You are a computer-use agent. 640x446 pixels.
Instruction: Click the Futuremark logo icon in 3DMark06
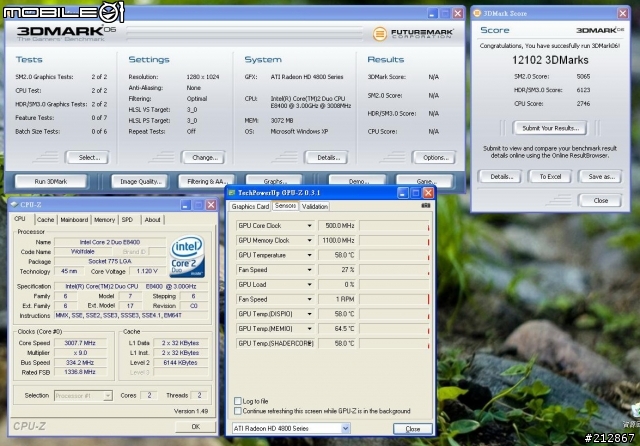point(380,34)
